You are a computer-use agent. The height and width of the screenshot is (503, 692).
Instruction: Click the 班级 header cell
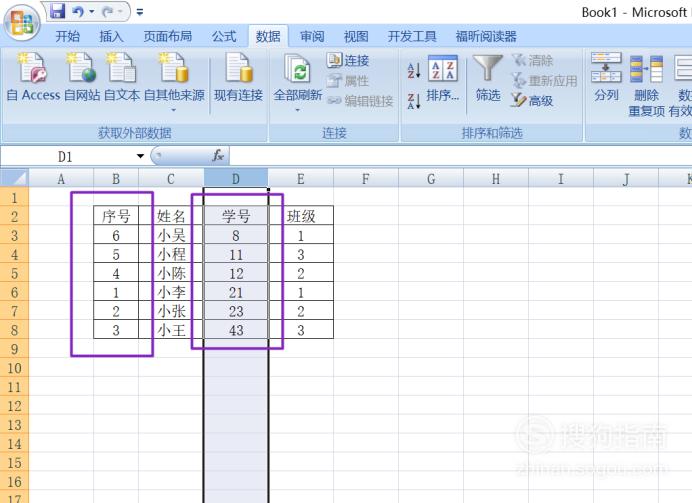point(301,216)
